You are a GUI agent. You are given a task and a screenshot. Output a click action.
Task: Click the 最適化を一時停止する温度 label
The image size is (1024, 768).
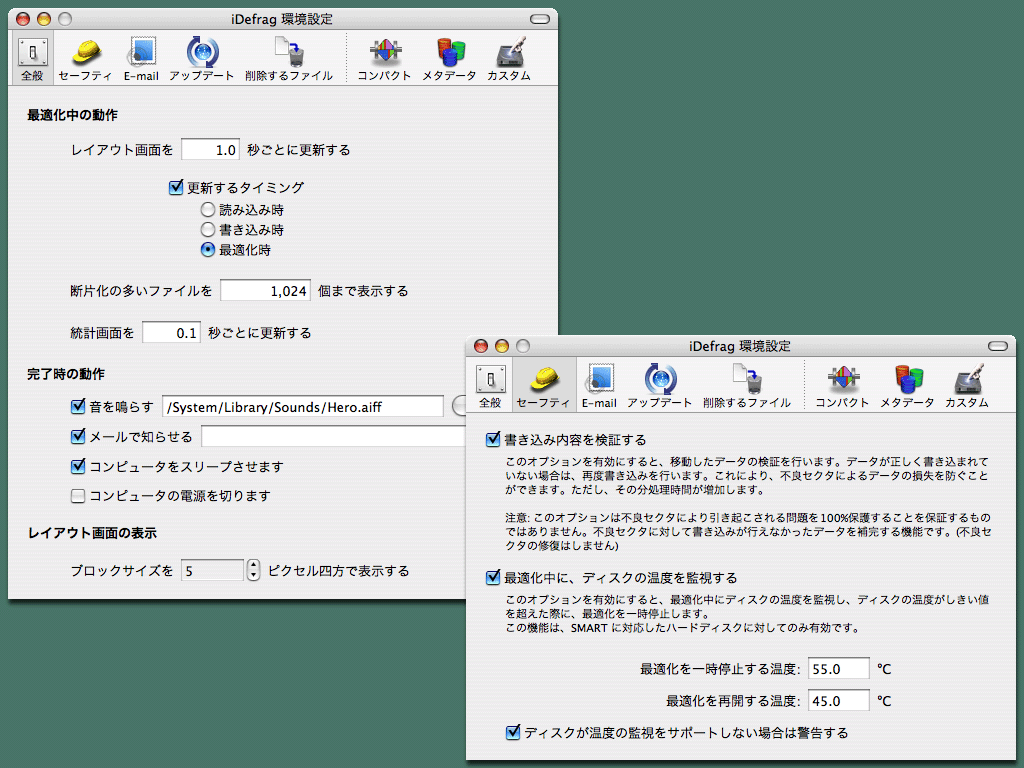(720, 669)
